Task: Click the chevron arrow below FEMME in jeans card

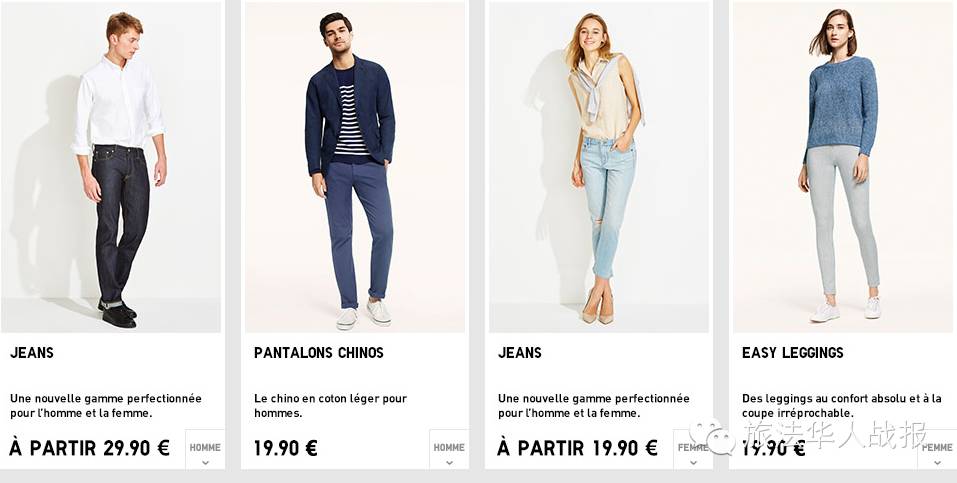Action: click(693, 463)
